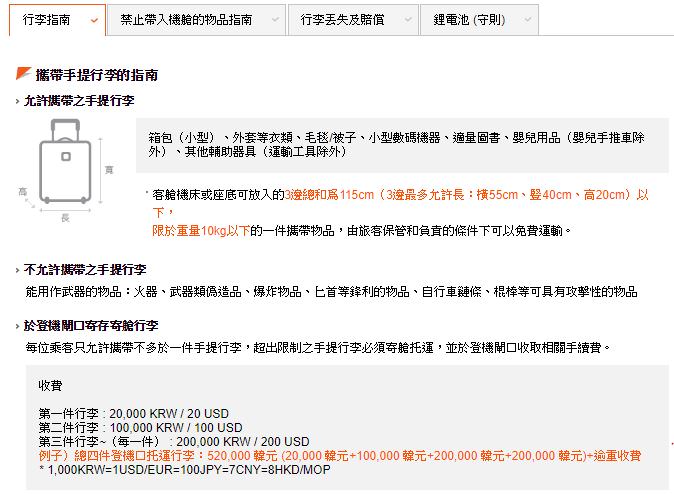Click the grey box text starting 箱包（小型）
674x495 pixels.
click(x=396, y=144)
